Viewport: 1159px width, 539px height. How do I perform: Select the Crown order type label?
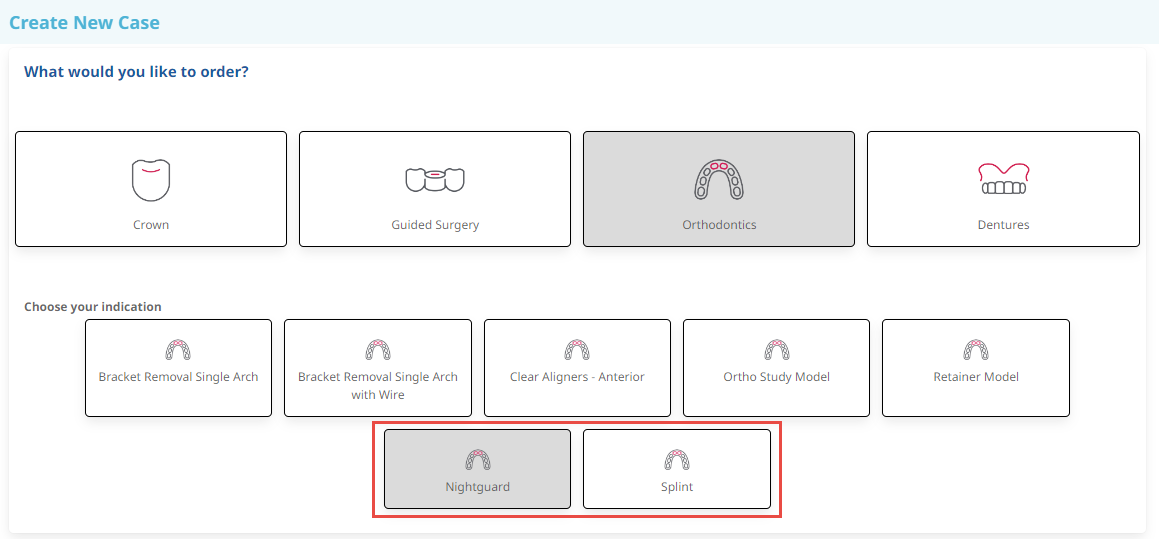point(151,225)
